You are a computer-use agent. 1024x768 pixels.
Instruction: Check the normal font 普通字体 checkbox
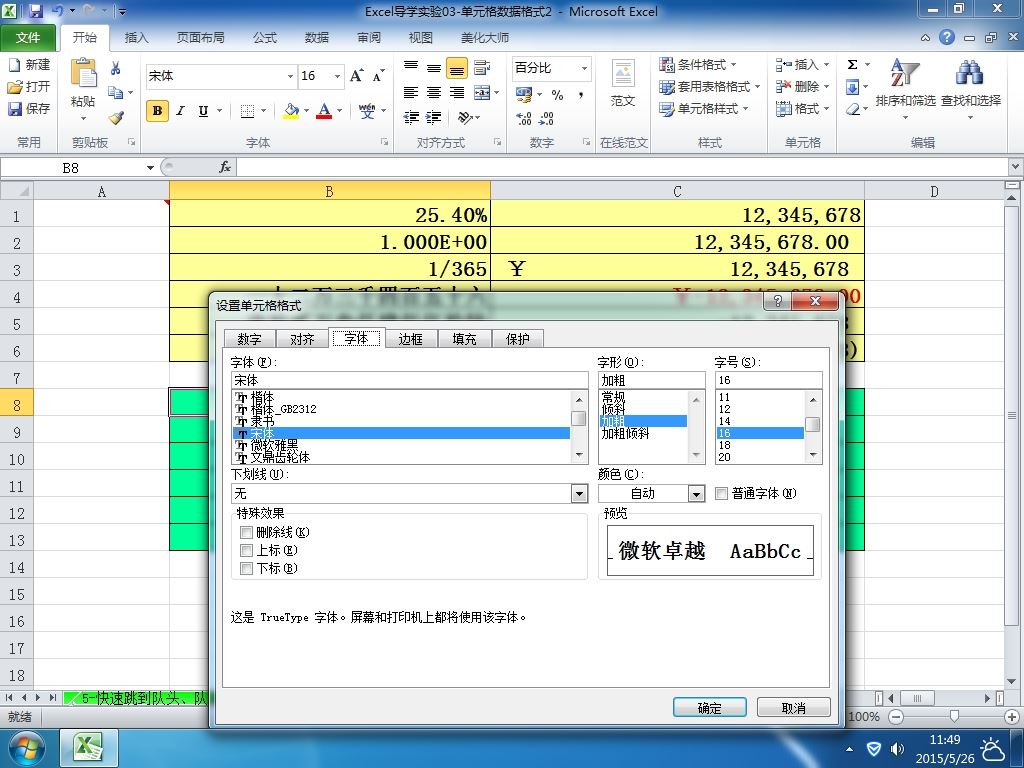tap(722, 494)
